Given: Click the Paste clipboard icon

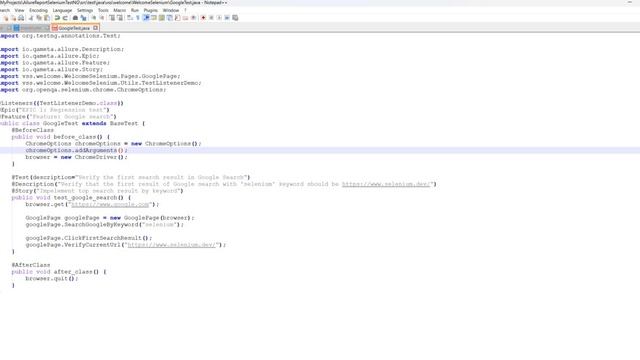Looking at the screenshot, I should 47,18.
